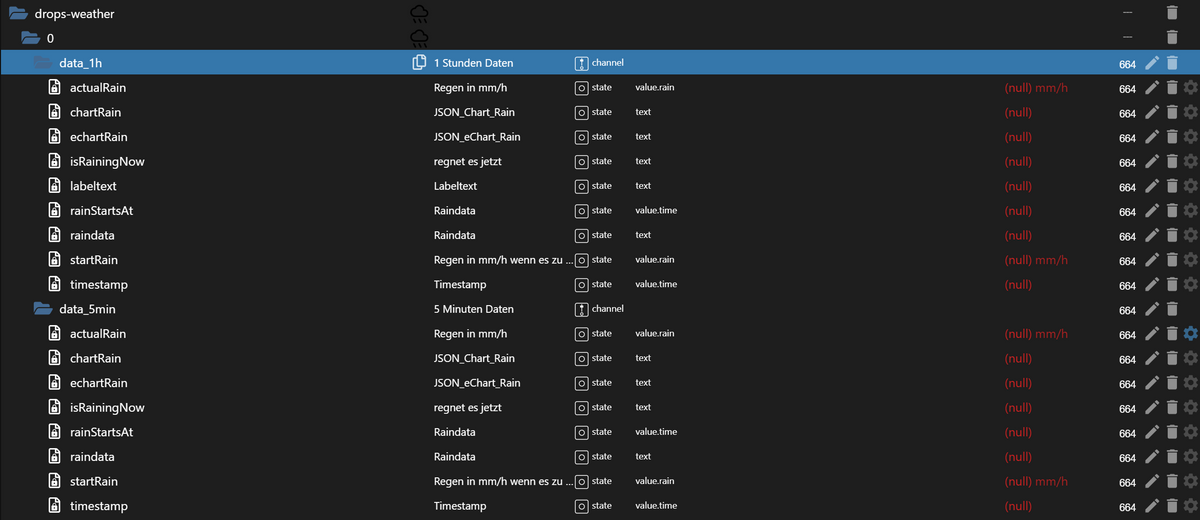Select the rainStartsAt state under data_1h
The width and height of the screenshot is (1200, 520).
(101, 211)
